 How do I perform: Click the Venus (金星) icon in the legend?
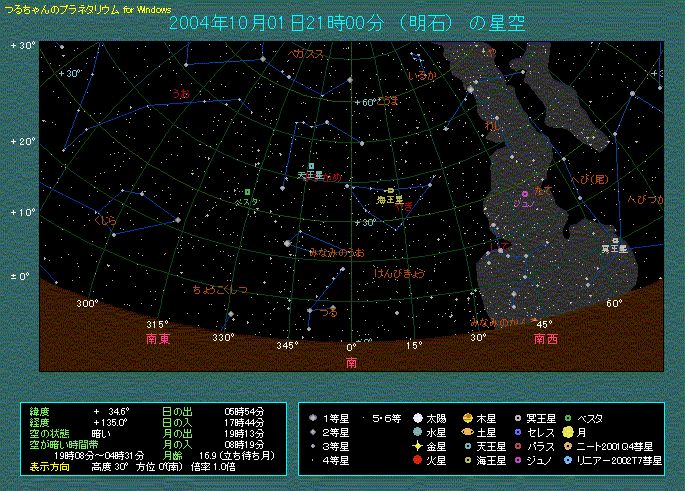[x=417, y=446]
